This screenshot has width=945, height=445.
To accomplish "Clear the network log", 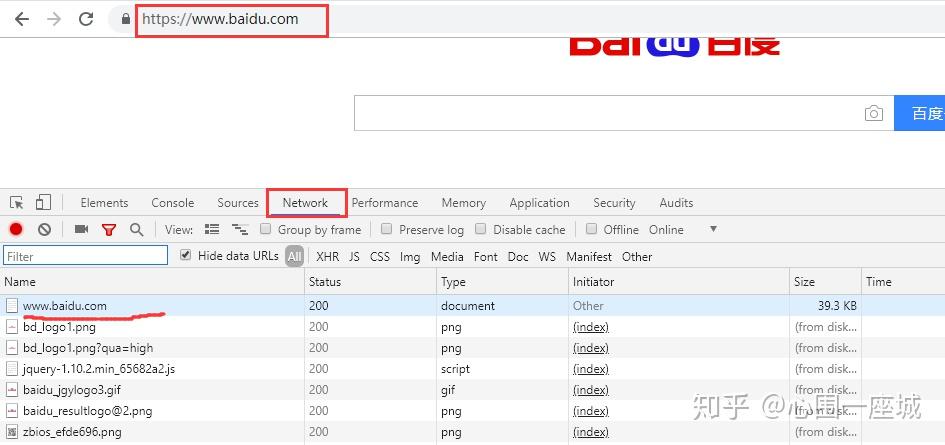I will click(x=44, y=230).
